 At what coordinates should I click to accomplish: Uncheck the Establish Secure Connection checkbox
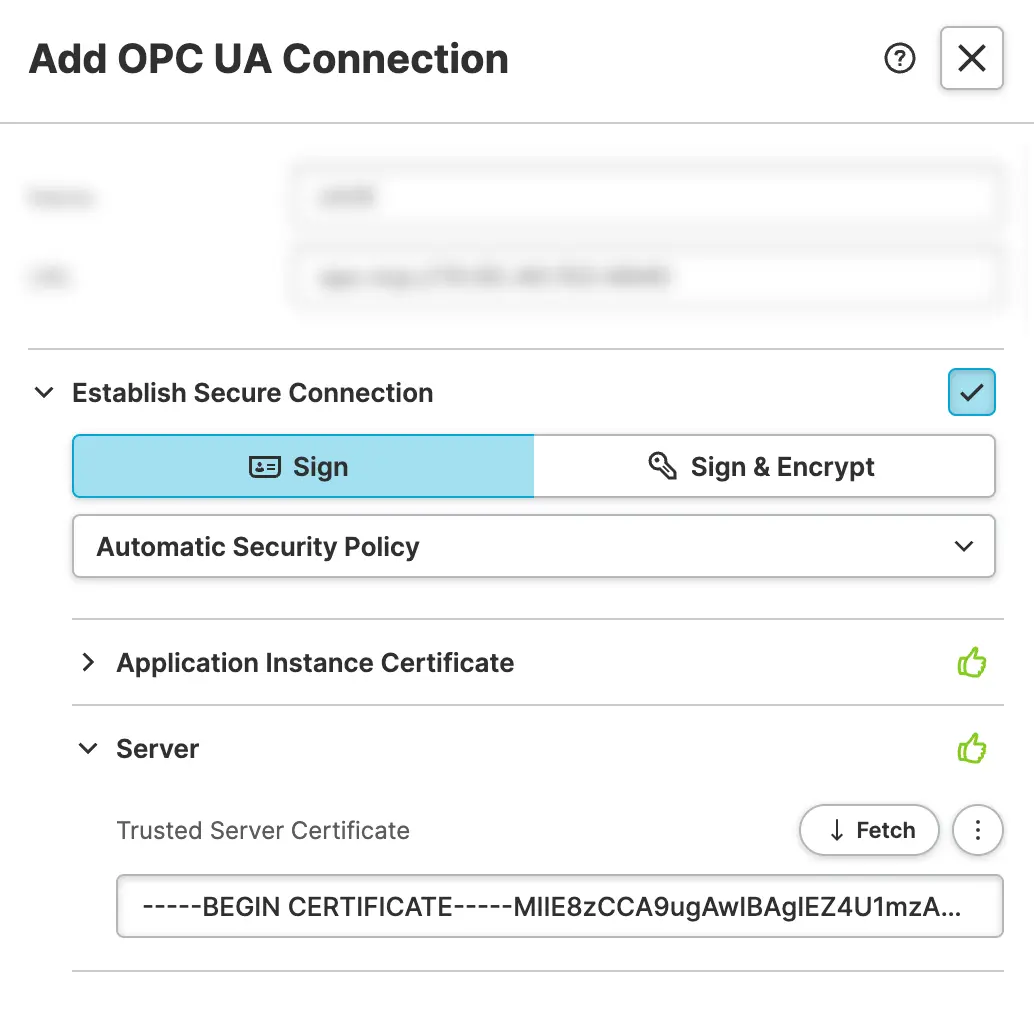971,393
